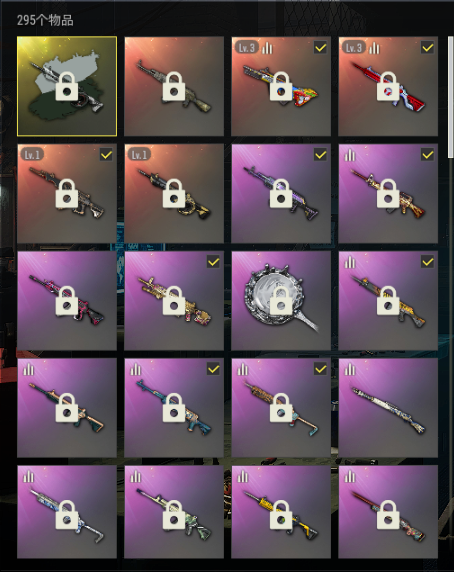Viewport: 454px width, 572px height.
Task: Select the golden ornate machine gun skin
Action: tap(174, 300)
